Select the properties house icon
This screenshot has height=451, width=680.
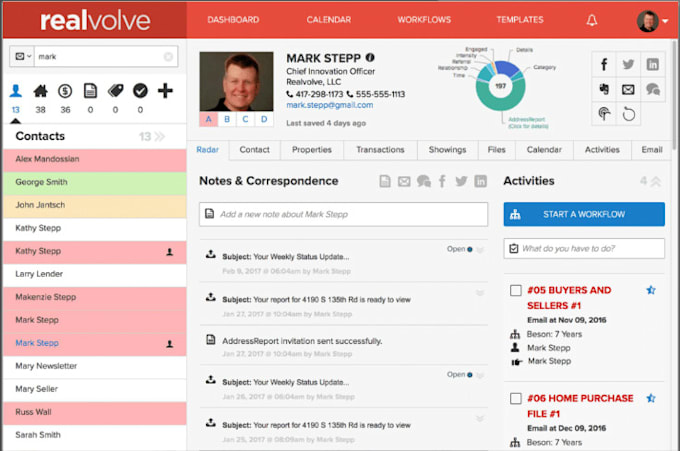pyautogui.click(x=40, y=91)
